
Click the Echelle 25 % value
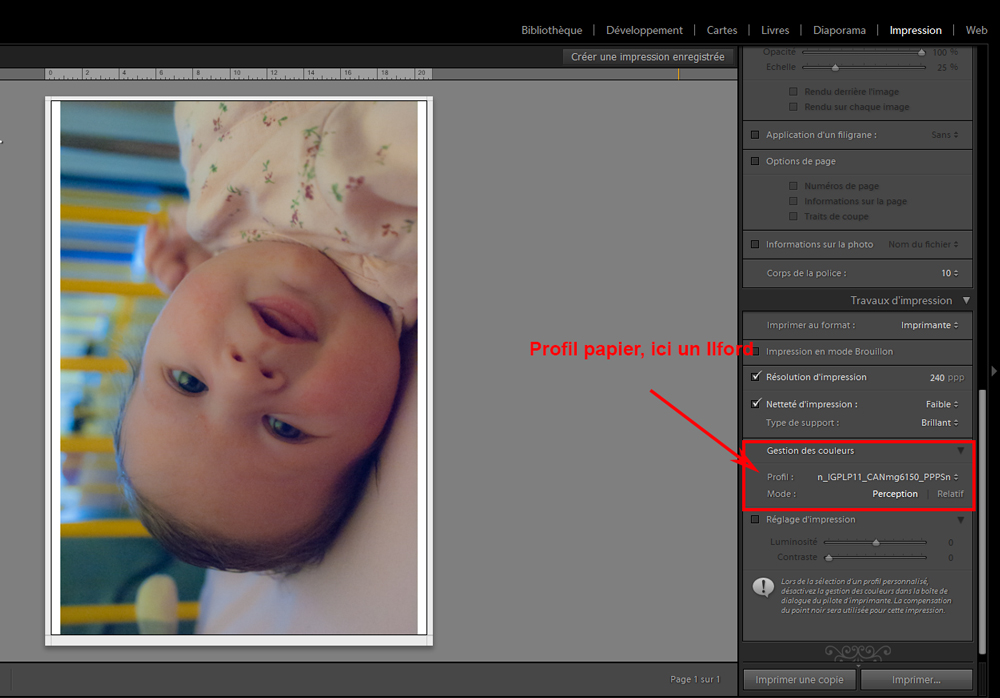[x=947, y=67]
